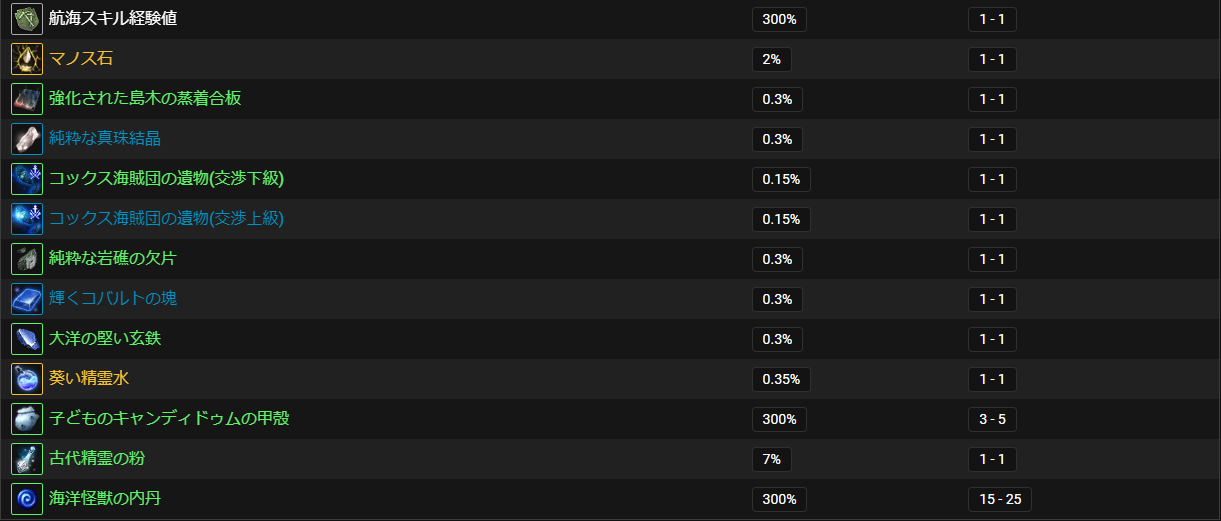
Task: Click the 0.35% drop rate badge
Action: 781,379
